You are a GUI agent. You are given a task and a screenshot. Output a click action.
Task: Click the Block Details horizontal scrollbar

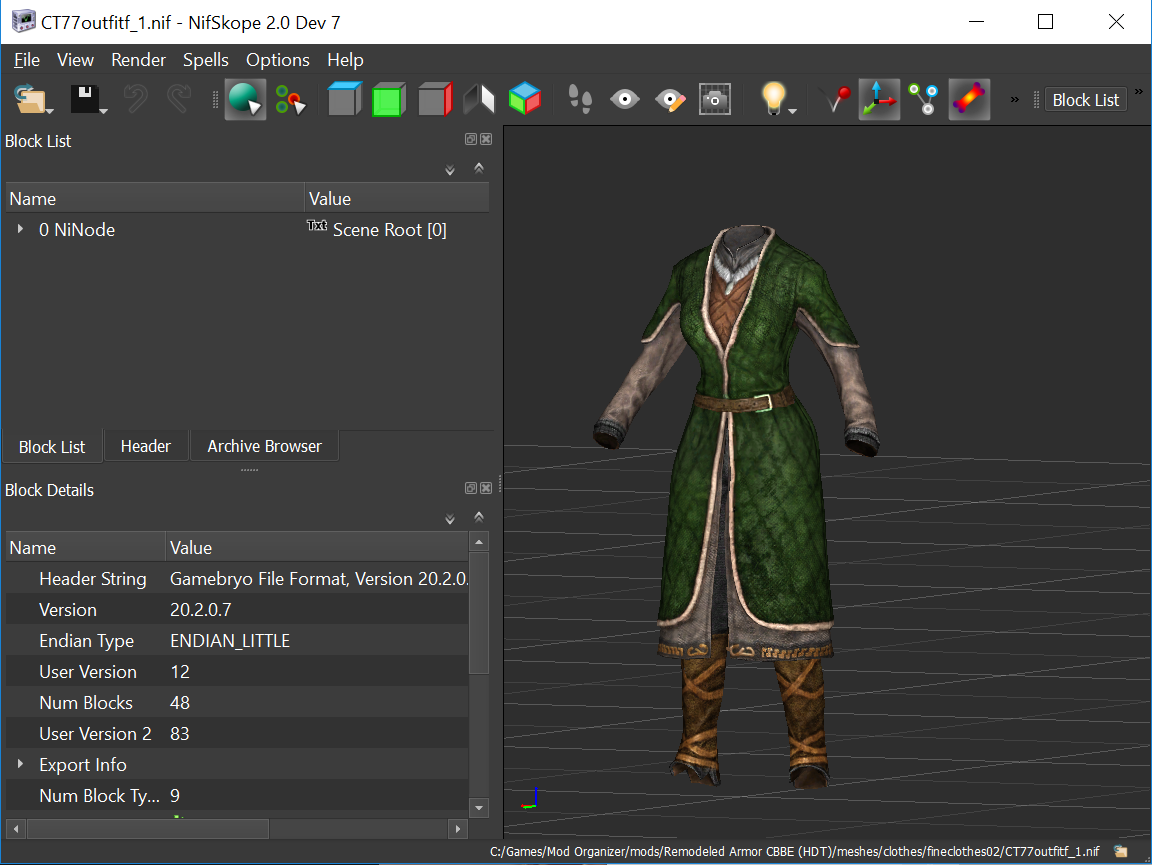click(148, 829)
